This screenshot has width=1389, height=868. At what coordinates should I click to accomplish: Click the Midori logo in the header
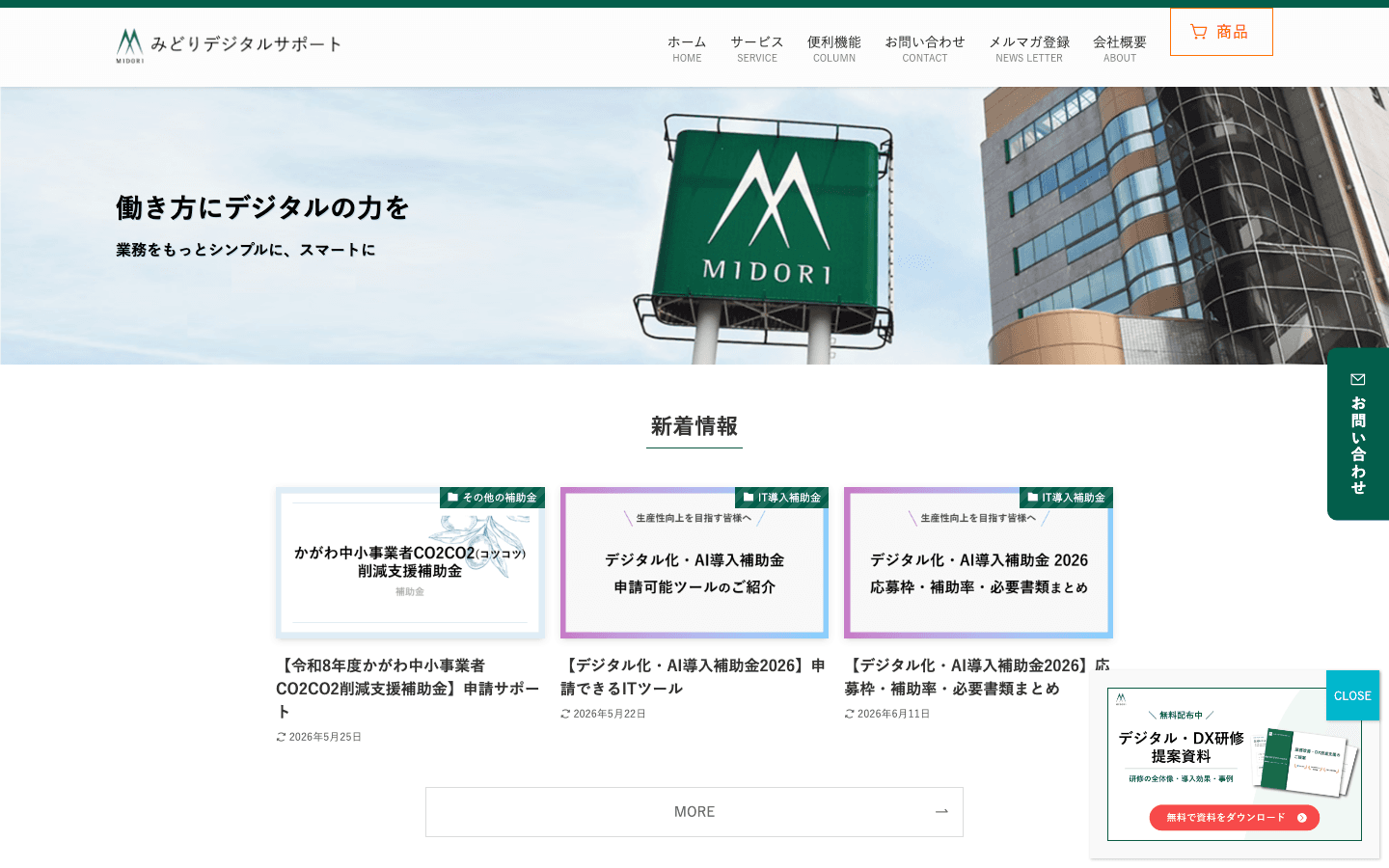point(130,45)
